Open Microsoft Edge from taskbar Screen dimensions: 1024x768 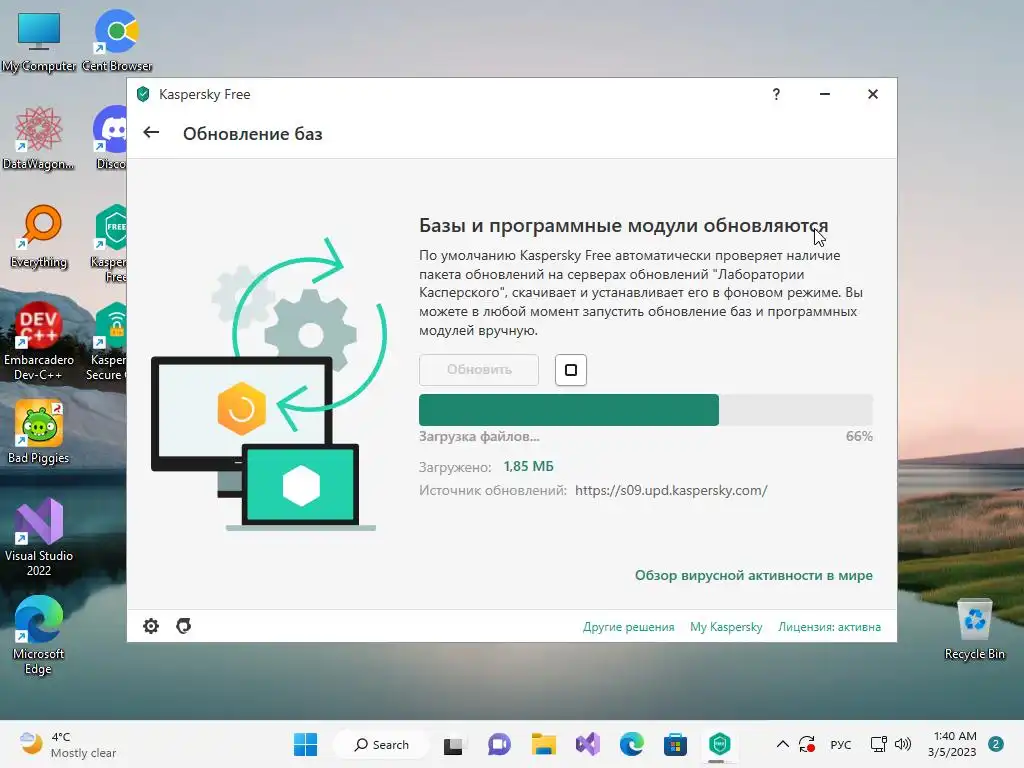(x=632, y=744)
